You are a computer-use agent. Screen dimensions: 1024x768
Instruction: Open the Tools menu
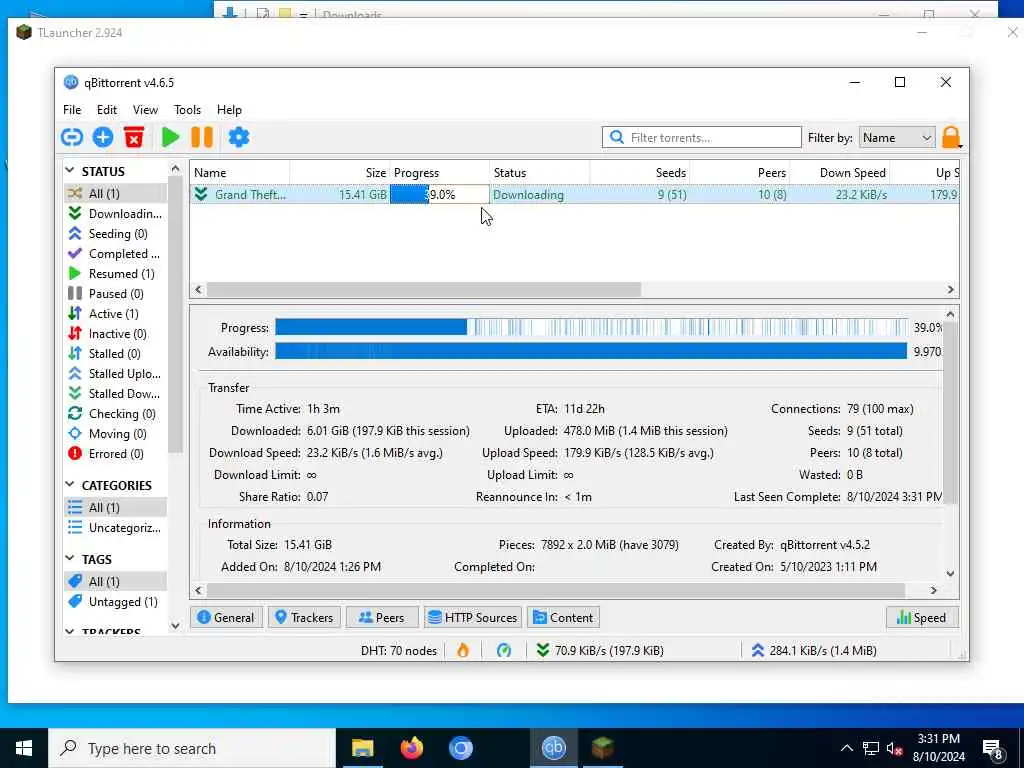point(187,110)
